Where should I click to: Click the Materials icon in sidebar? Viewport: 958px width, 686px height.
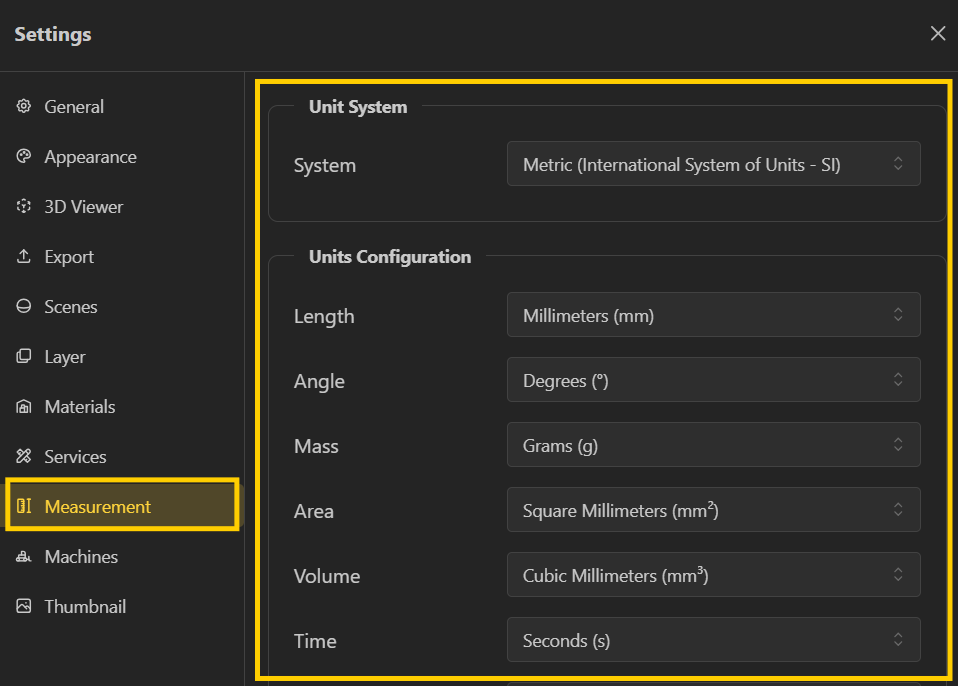click(24, 407)
